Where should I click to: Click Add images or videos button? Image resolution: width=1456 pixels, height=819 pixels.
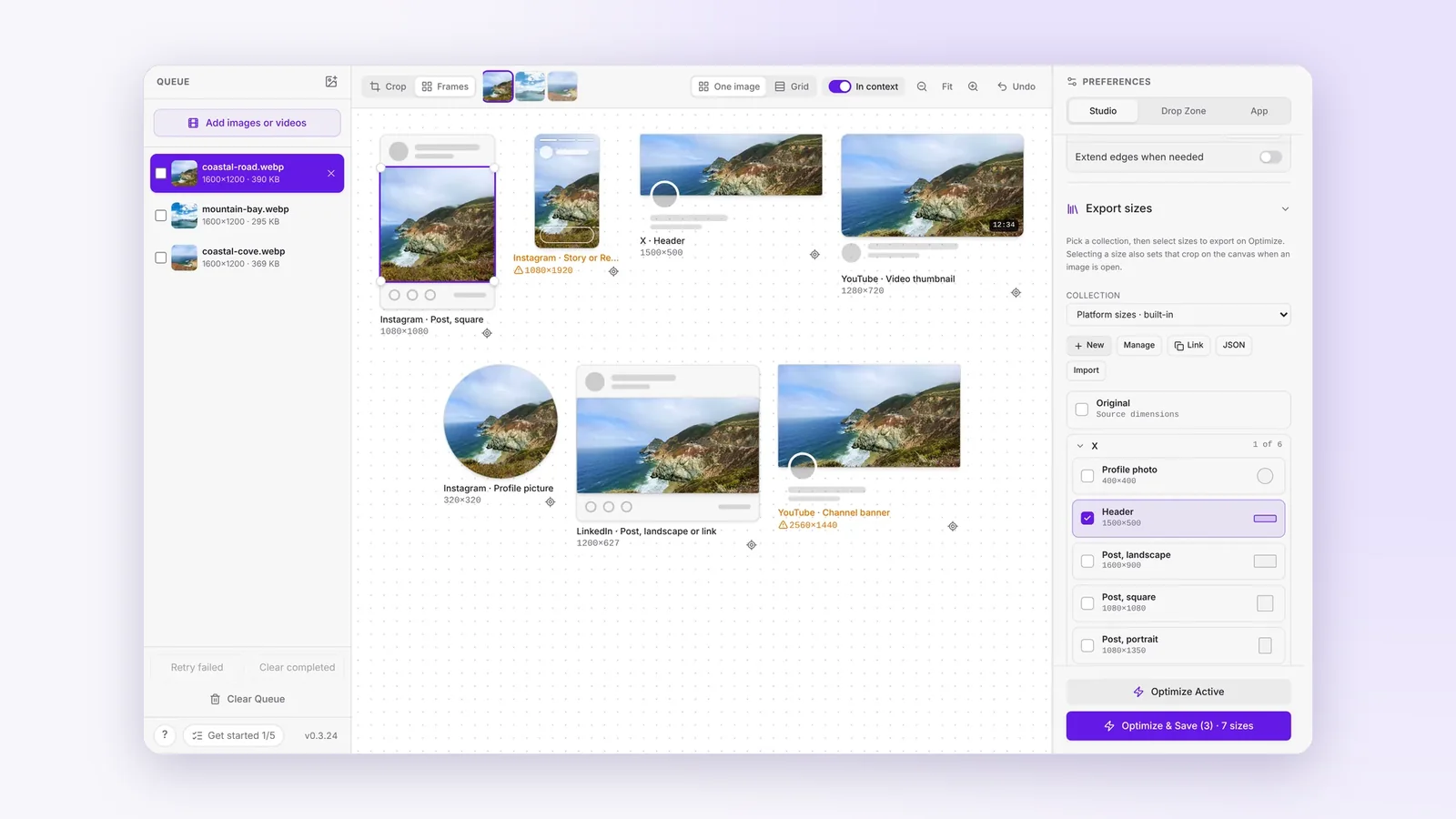tap(248, 123)
